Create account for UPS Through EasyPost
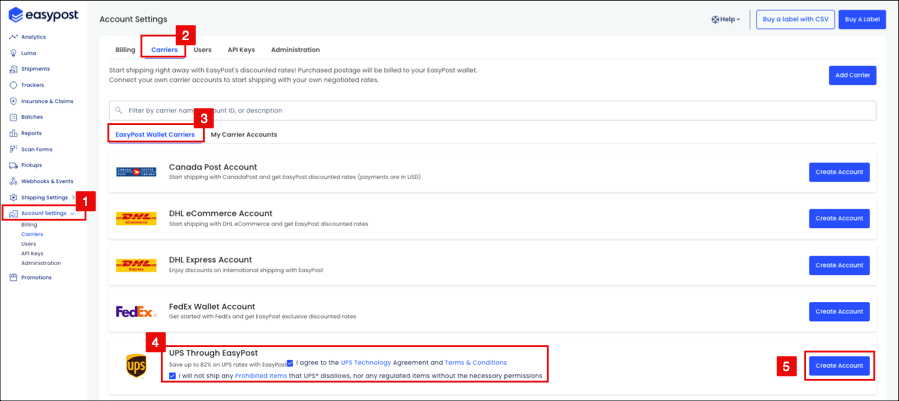This screenshot has width=899, height=401. 839,365
